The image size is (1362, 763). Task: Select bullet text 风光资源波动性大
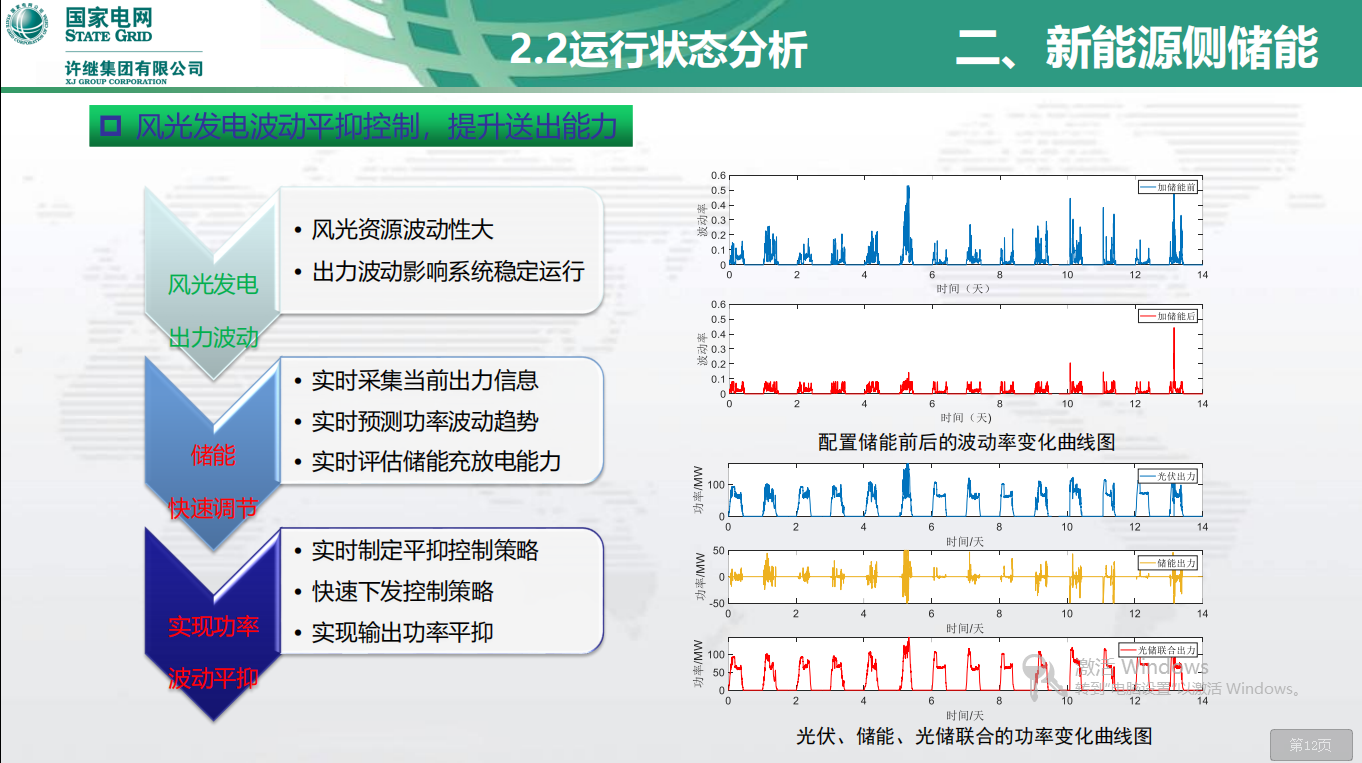coord(402,230)
